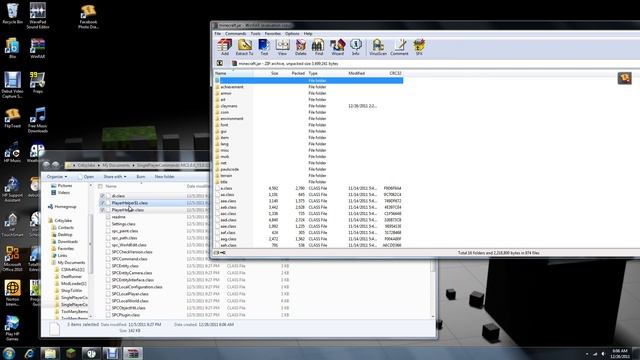Open Share with dropdown in Explorer

(x=115, y=177)
